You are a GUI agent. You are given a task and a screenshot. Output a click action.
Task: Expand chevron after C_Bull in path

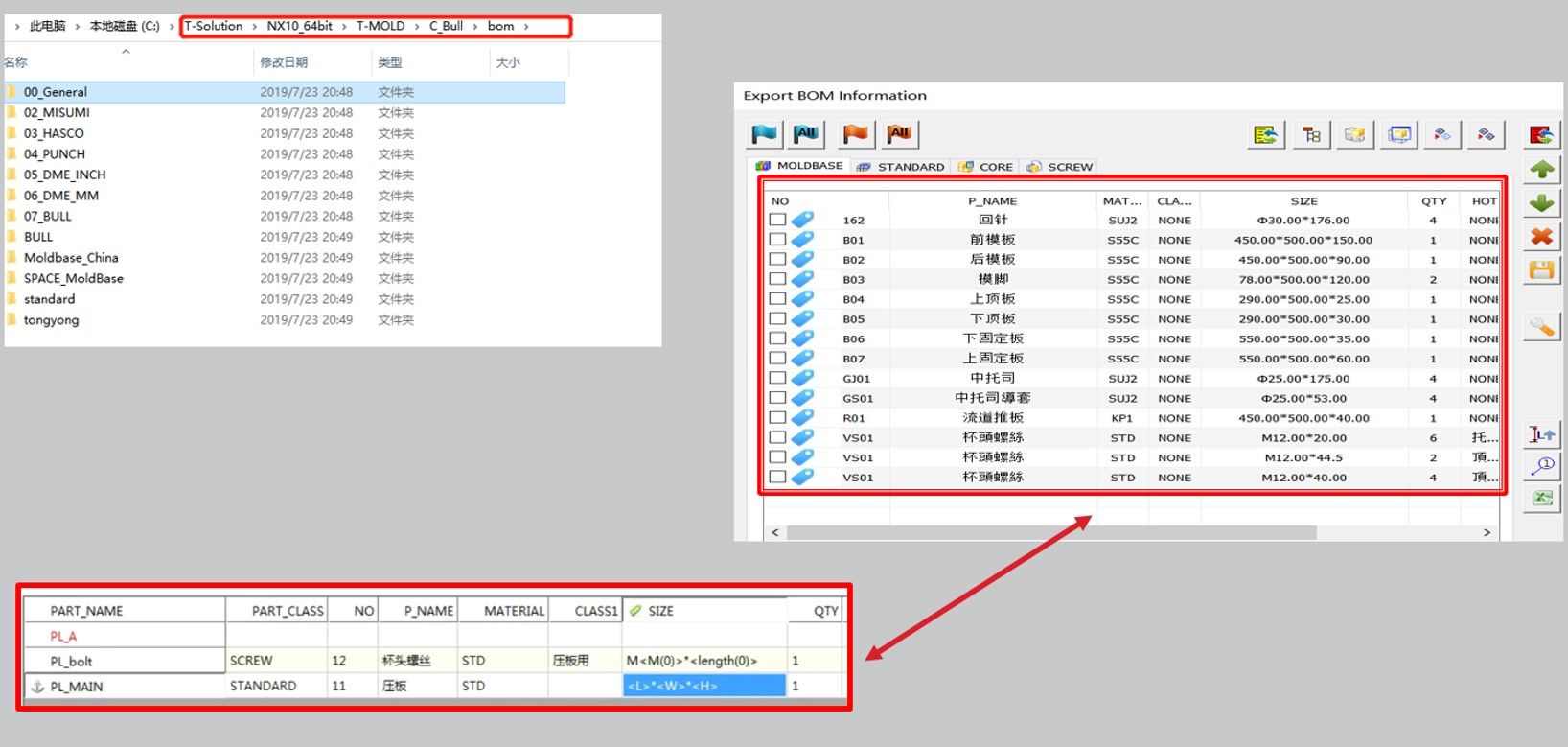474,27
